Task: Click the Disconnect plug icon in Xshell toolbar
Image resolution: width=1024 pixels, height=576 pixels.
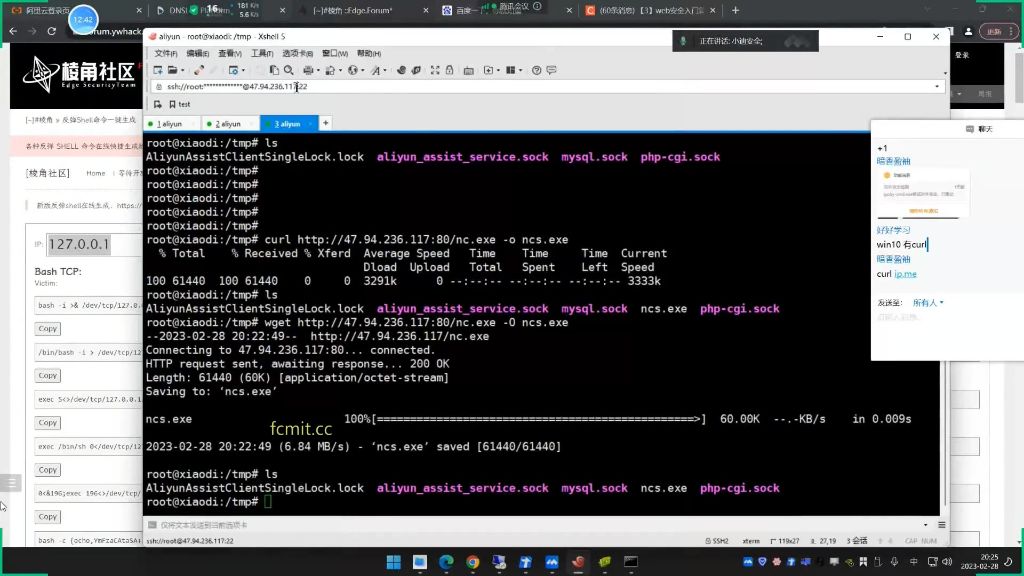Action: point(199,70)
